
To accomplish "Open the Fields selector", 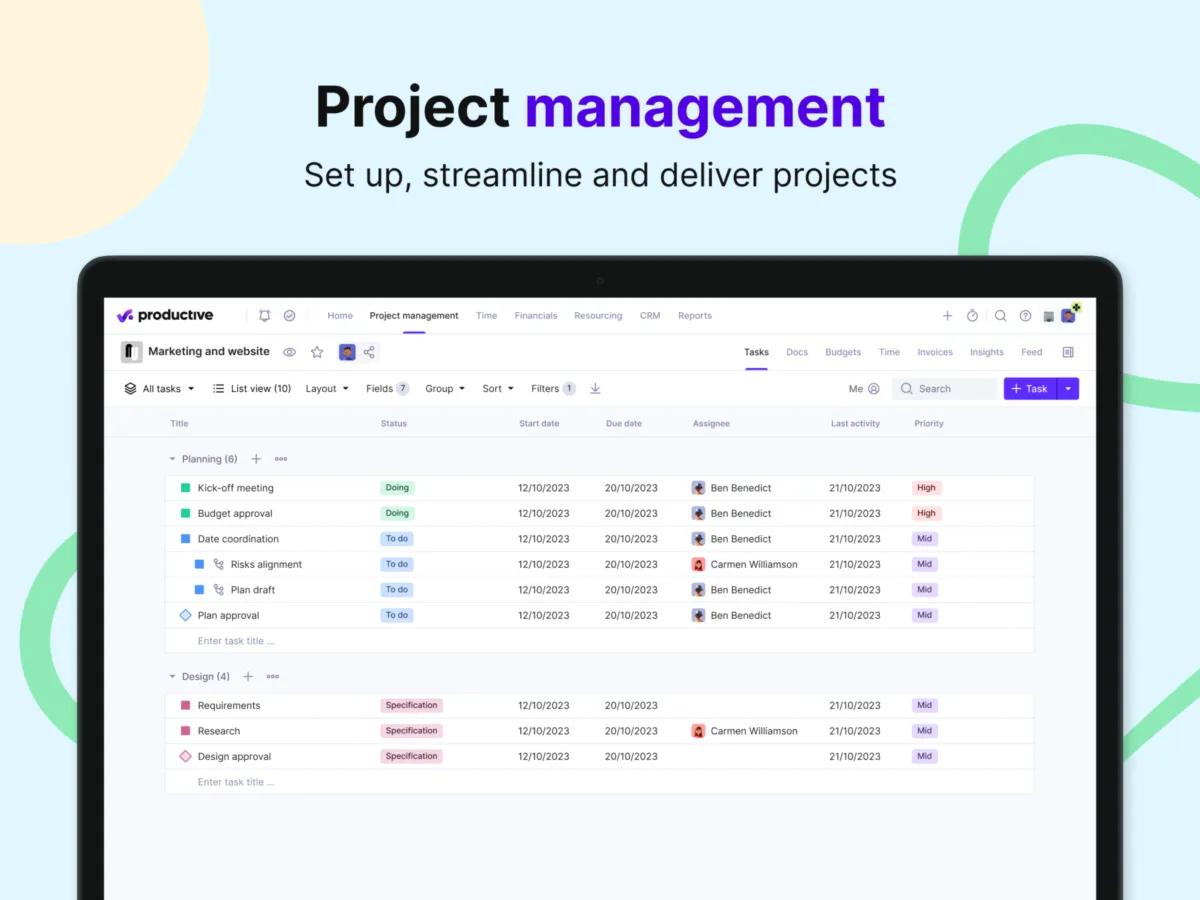I will [x=388, y=389].
